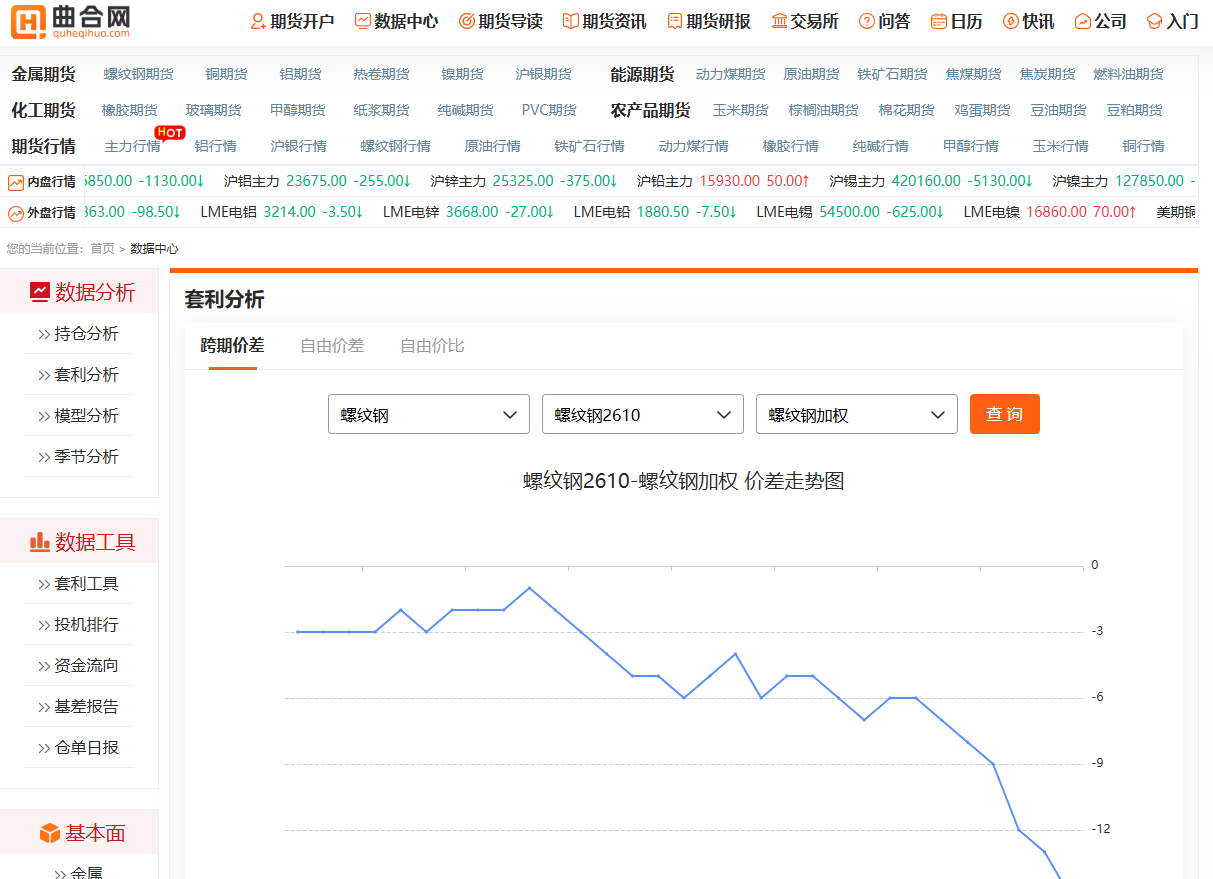The height and width of the screenshot is (879, 1213).
Task: Click the 数据中心 chart icon
Action: tap(362, 21)
